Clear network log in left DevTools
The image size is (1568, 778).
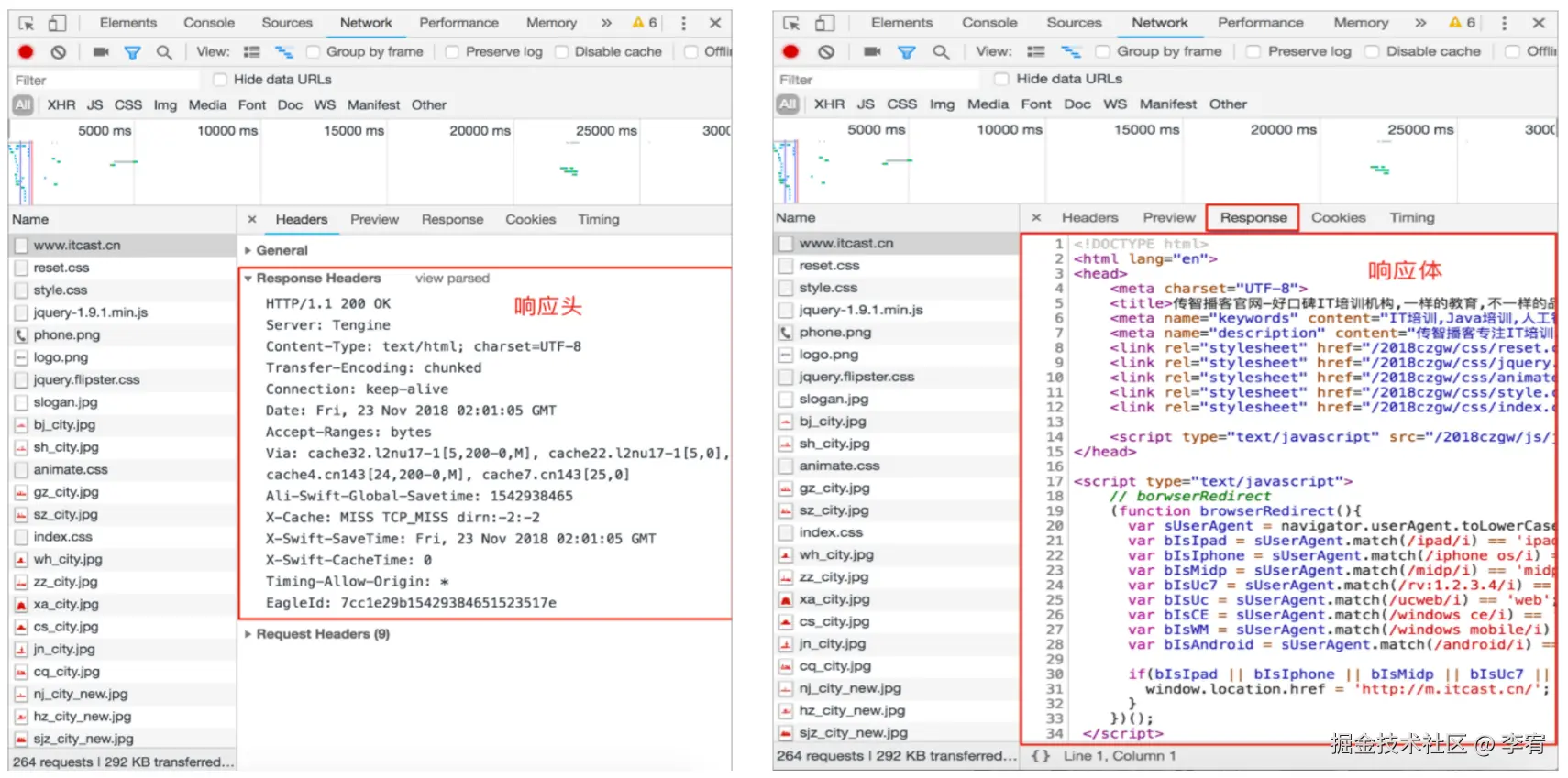59,52
